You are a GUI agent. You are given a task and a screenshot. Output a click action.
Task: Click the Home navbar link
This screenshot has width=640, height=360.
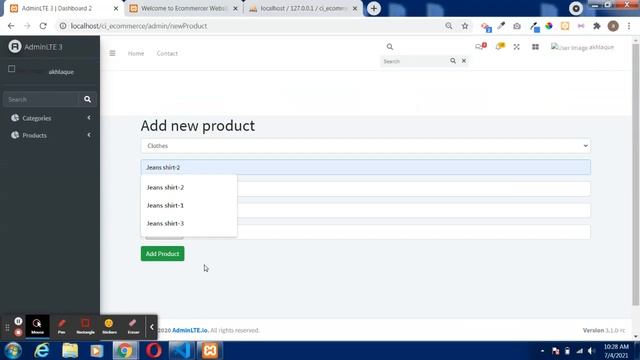[136, 53]
